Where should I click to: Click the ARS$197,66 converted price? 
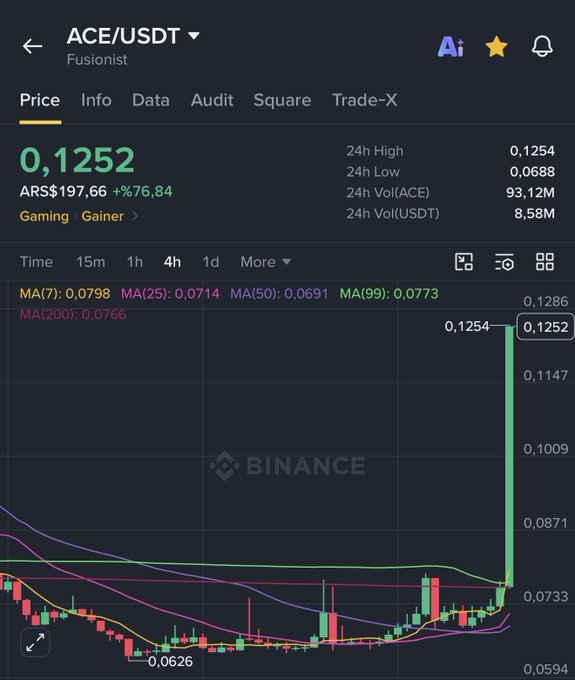click(63, 191)
